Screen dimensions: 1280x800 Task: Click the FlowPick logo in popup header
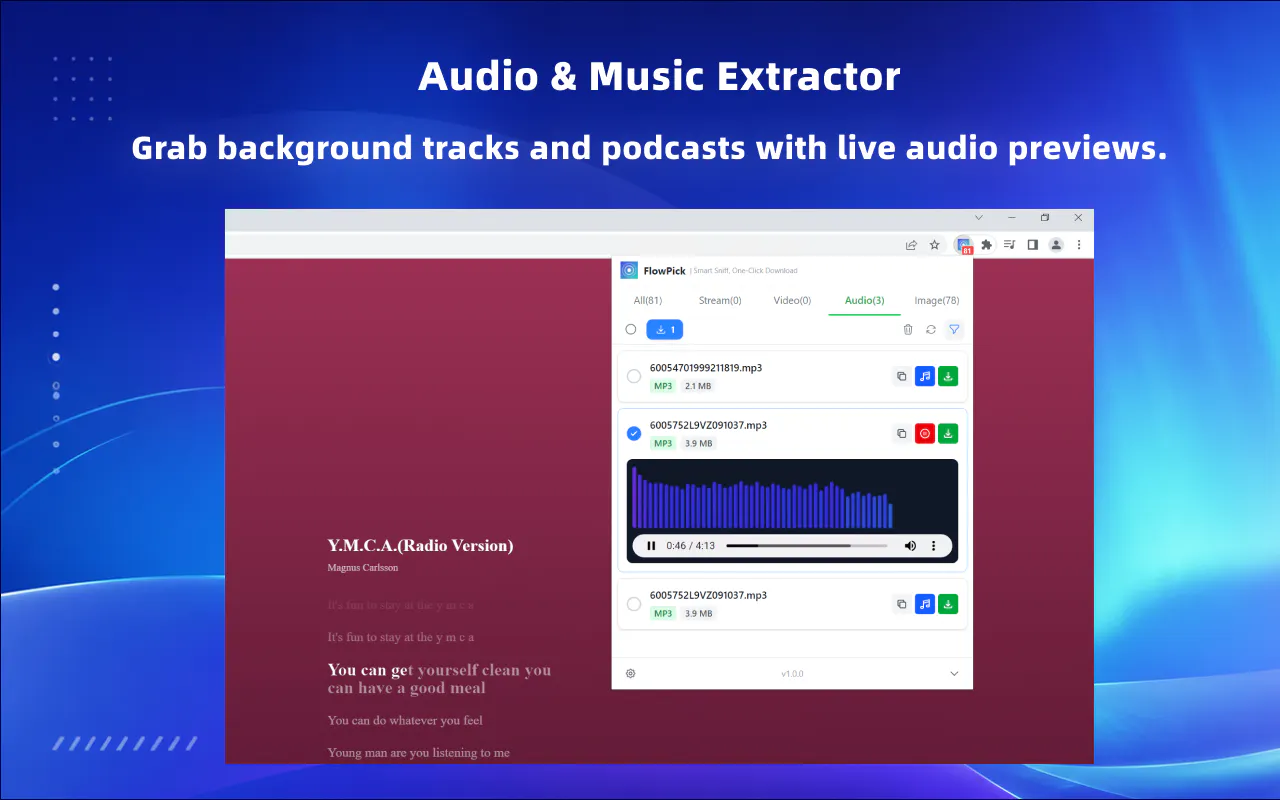[x=629, y=270]
